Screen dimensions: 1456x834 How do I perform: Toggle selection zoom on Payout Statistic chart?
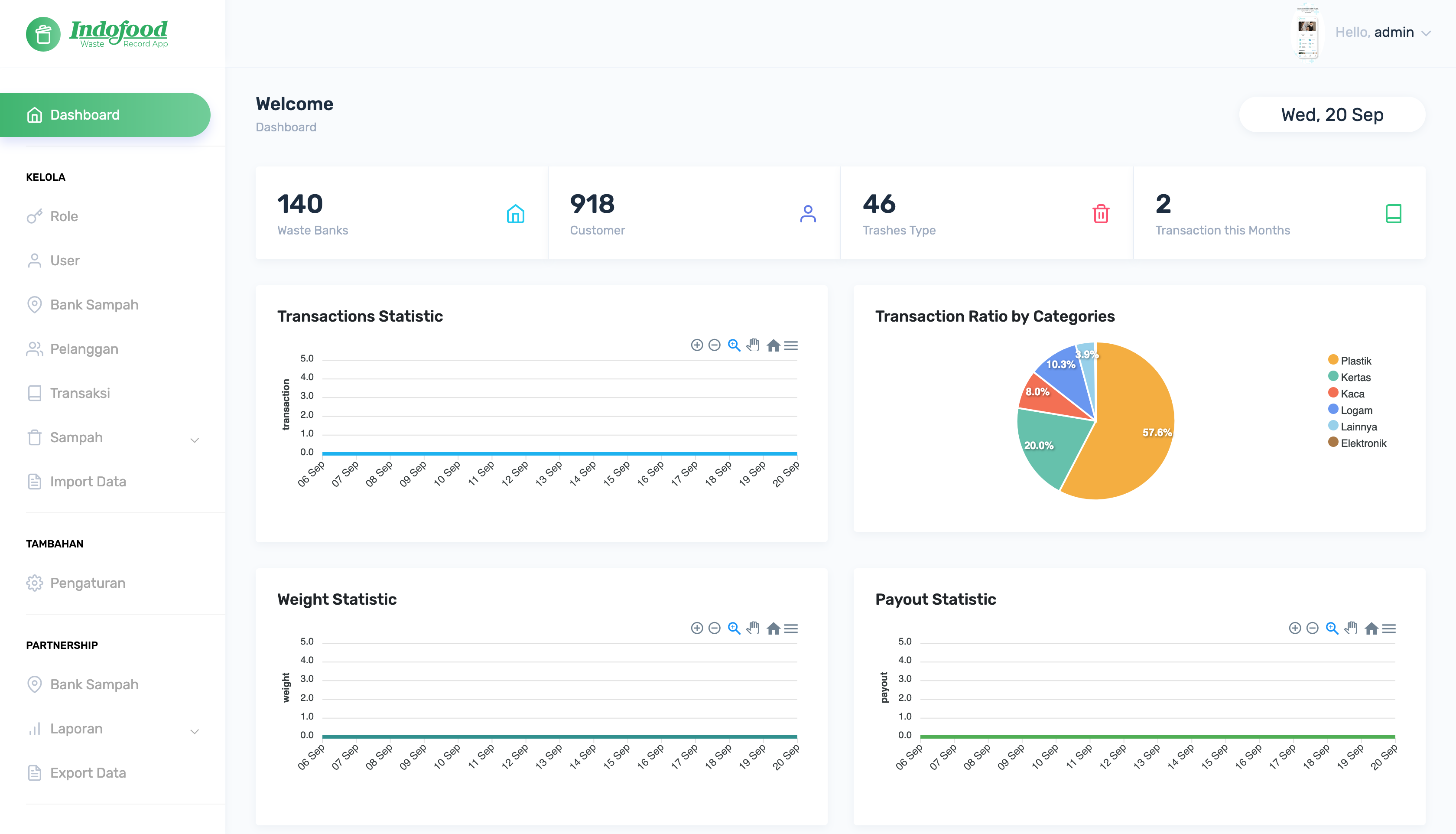coord(1332,628)
